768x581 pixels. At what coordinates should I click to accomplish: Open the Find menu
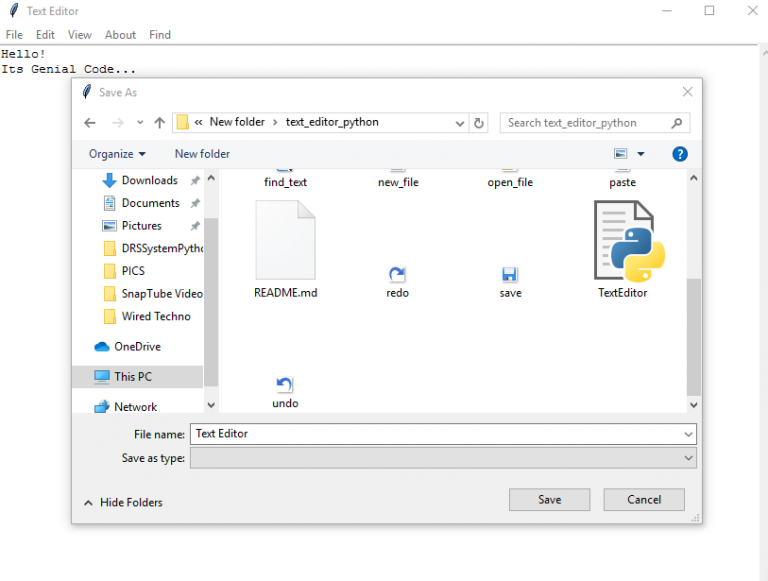160,35
